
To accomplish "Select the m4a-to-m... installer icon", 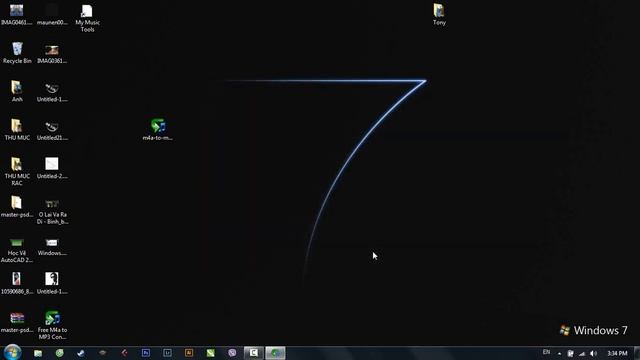I will (158, 129).
